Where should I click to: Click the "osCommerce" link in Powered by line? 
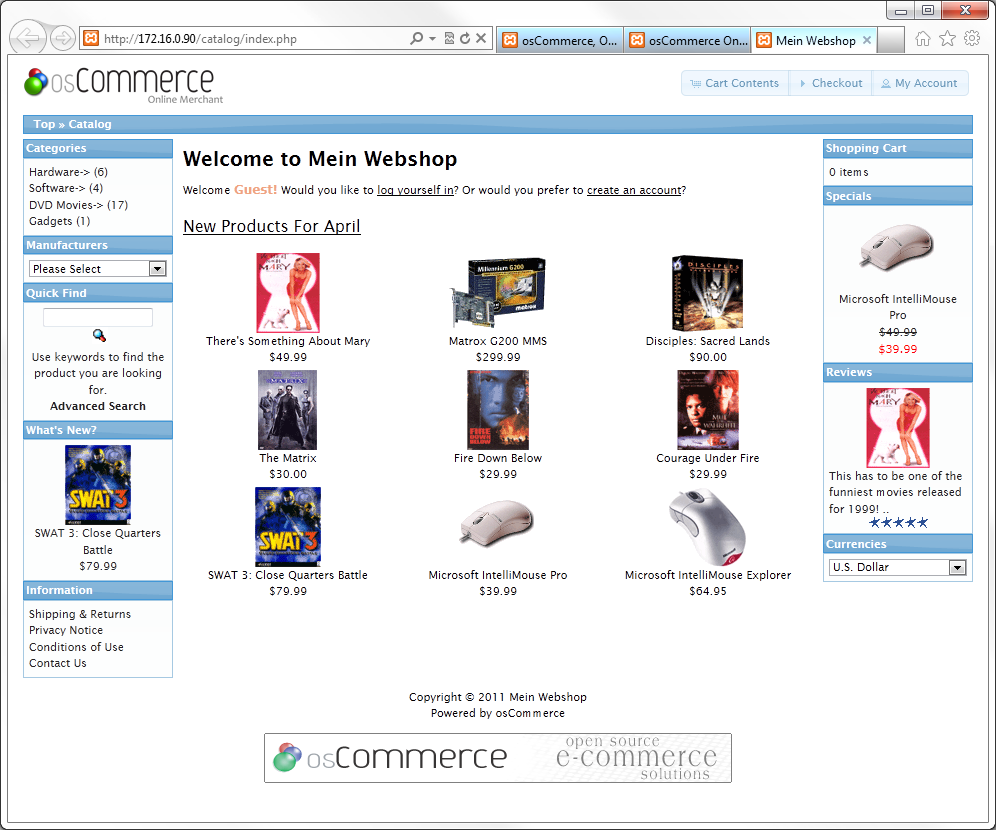(x=530, y=713)
